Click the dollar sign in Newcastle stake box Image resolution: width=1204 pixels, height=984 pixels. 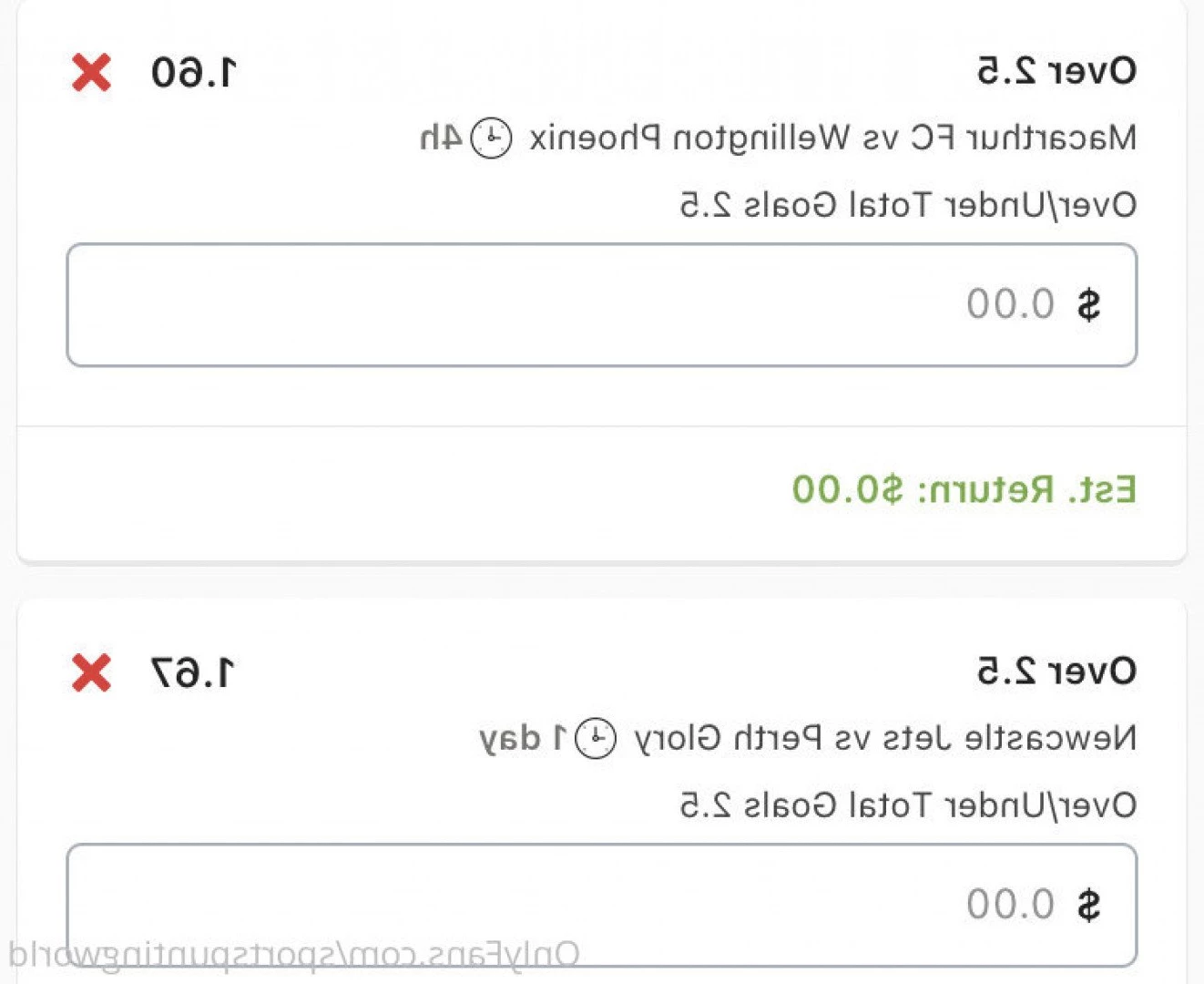coord(1088,905)
